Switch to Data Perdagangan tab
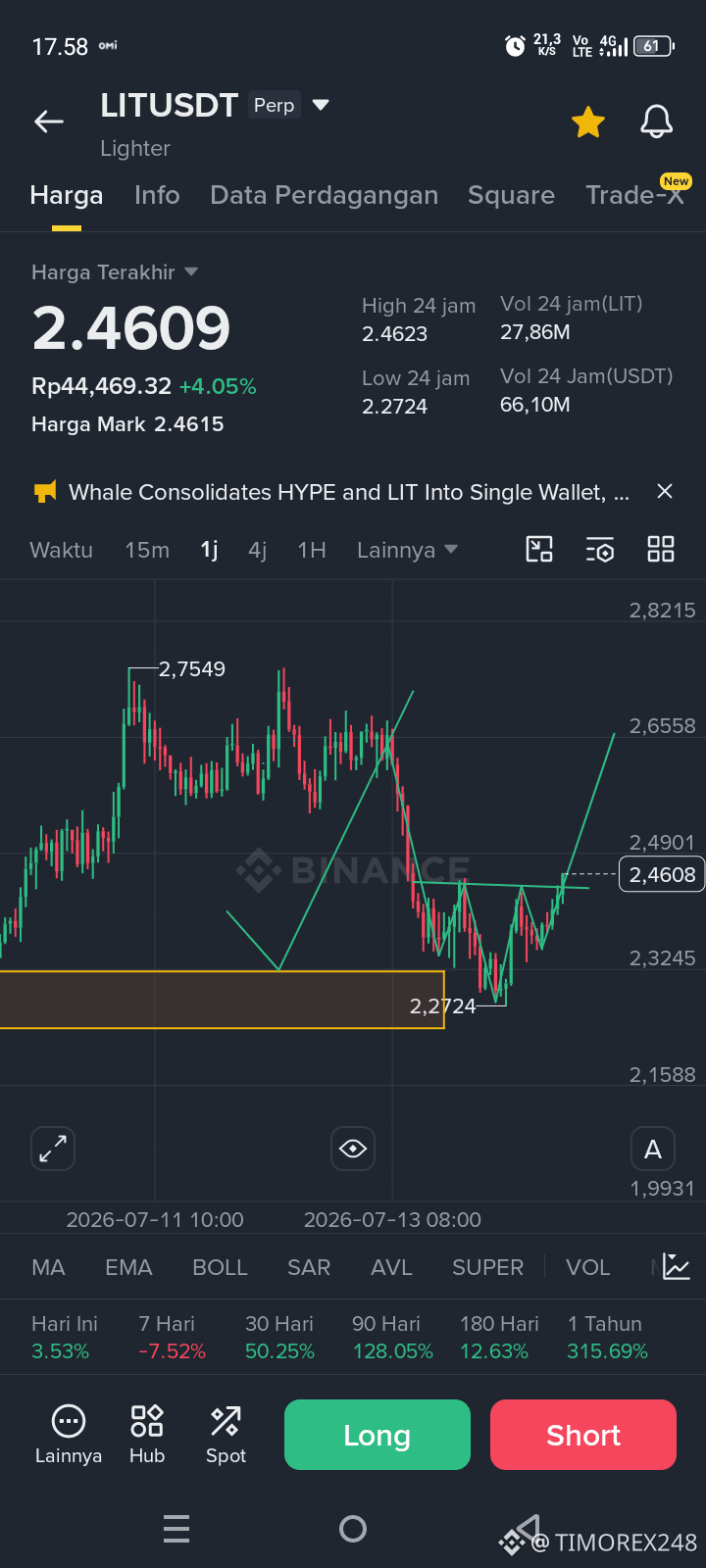Image resolution: width=706 pixels, height=1568 pixels. click(x=324, y=195)
